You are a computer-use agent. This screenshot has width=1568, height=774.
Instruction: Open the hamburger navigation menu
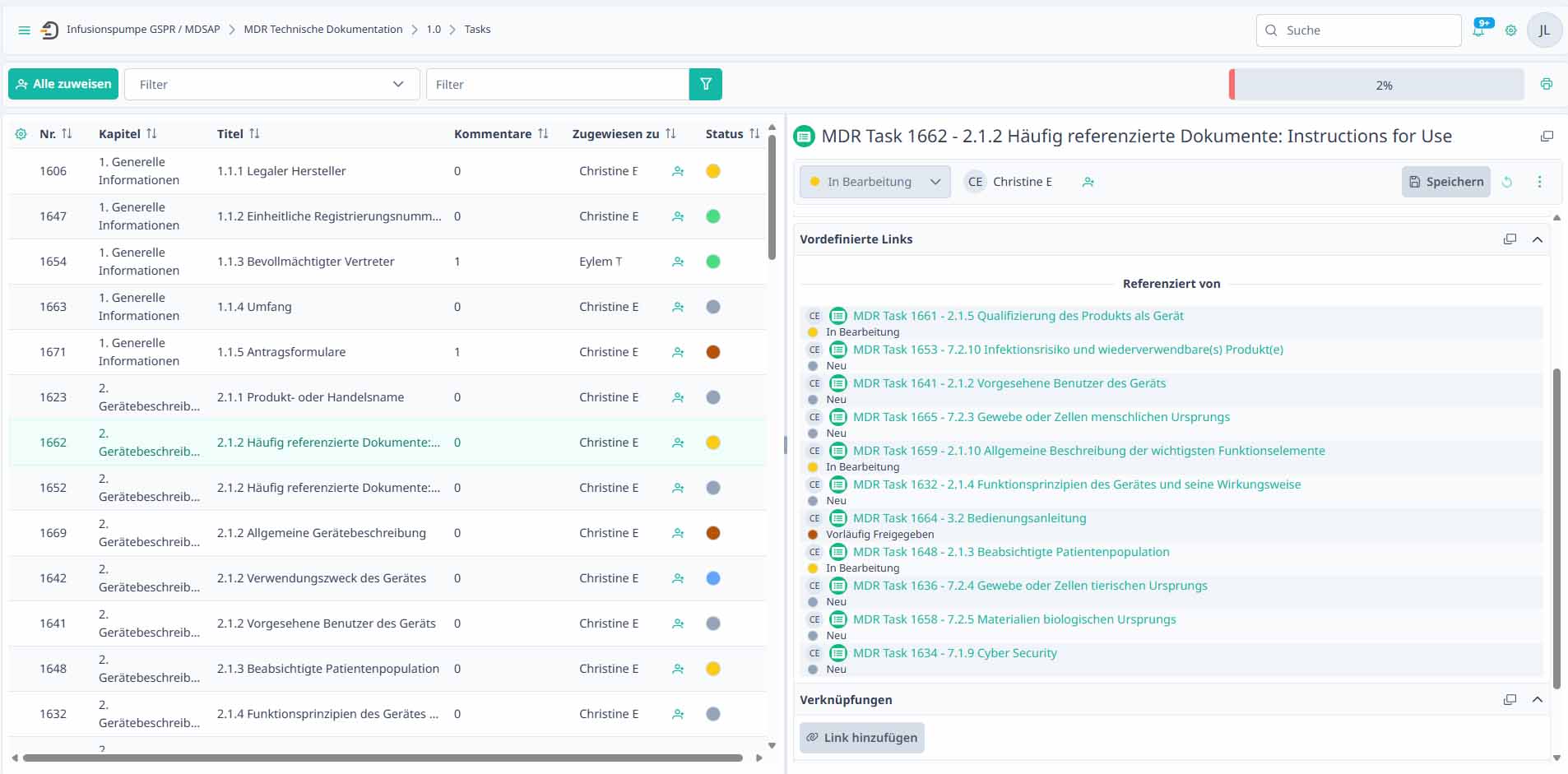point(24,30)
